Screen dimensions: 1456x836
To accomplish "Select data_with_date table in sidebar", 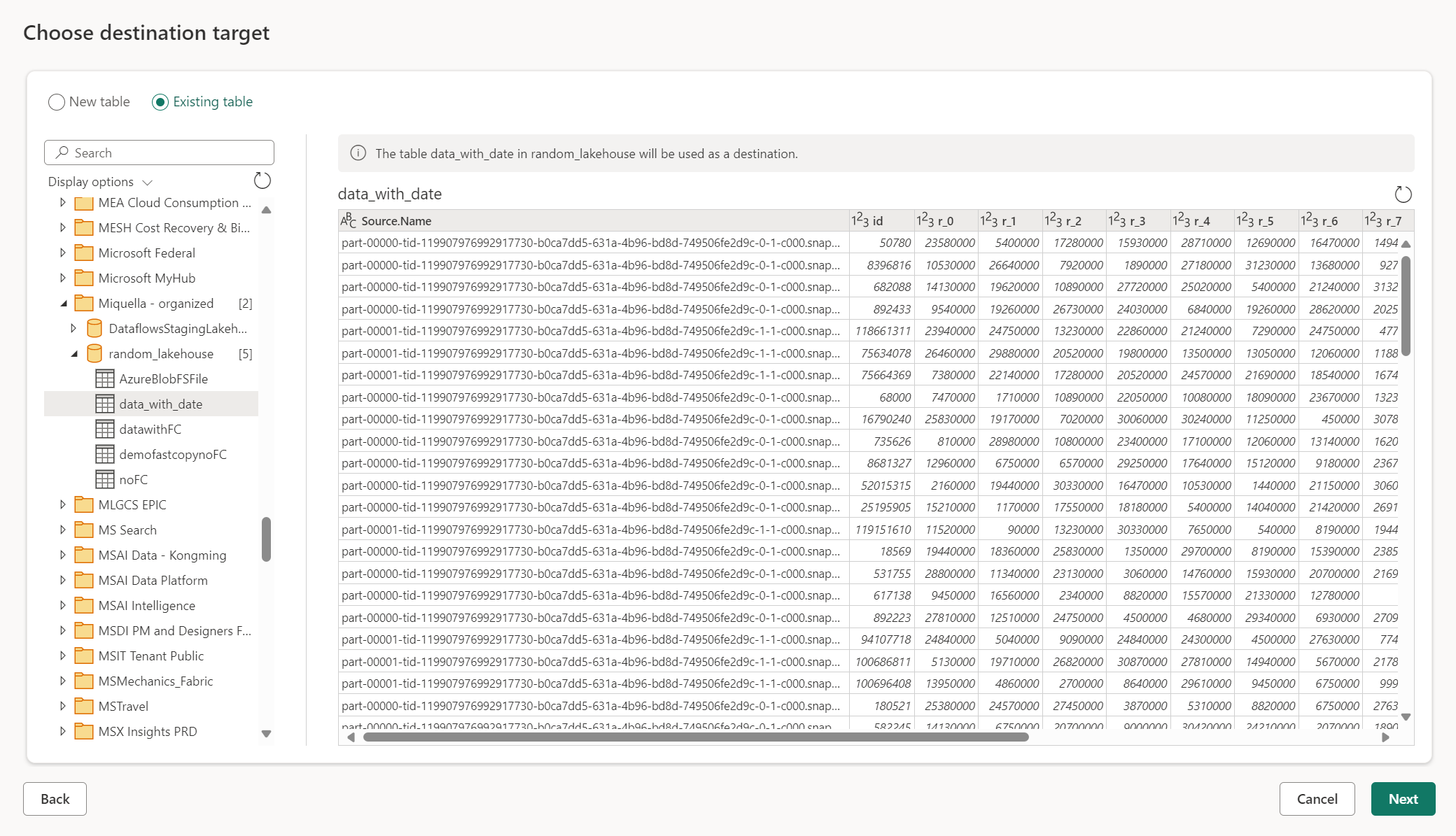I will point(159,403).
